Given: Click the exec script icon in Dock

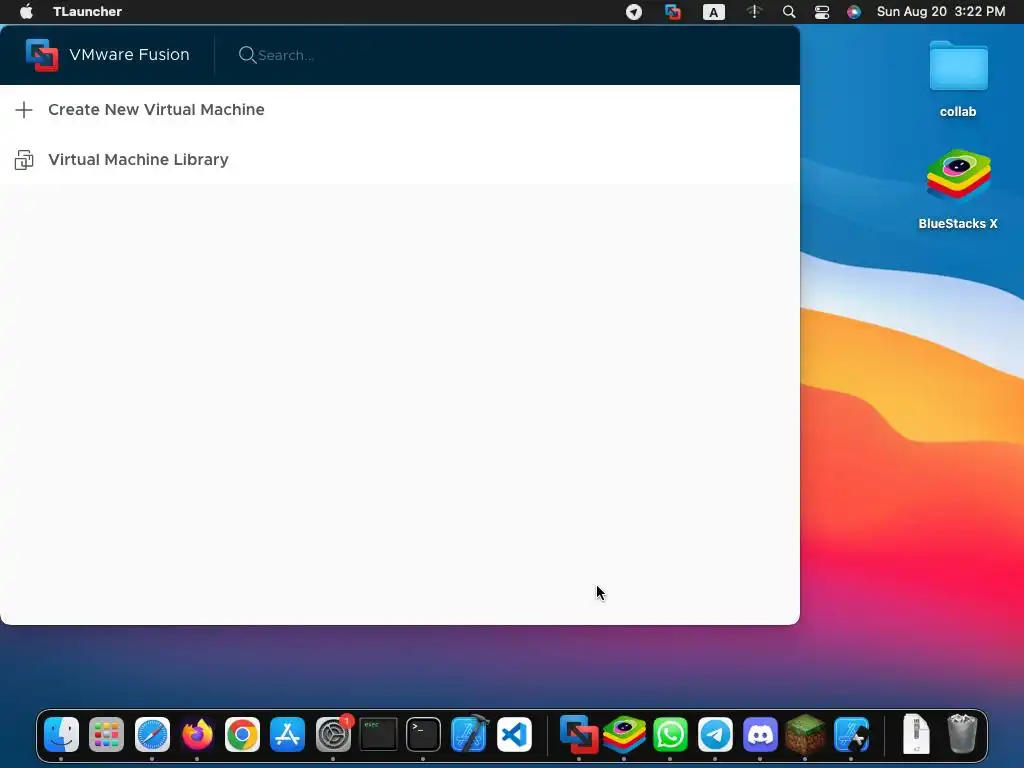Looking at the screenshot, I should pos(378,735).
